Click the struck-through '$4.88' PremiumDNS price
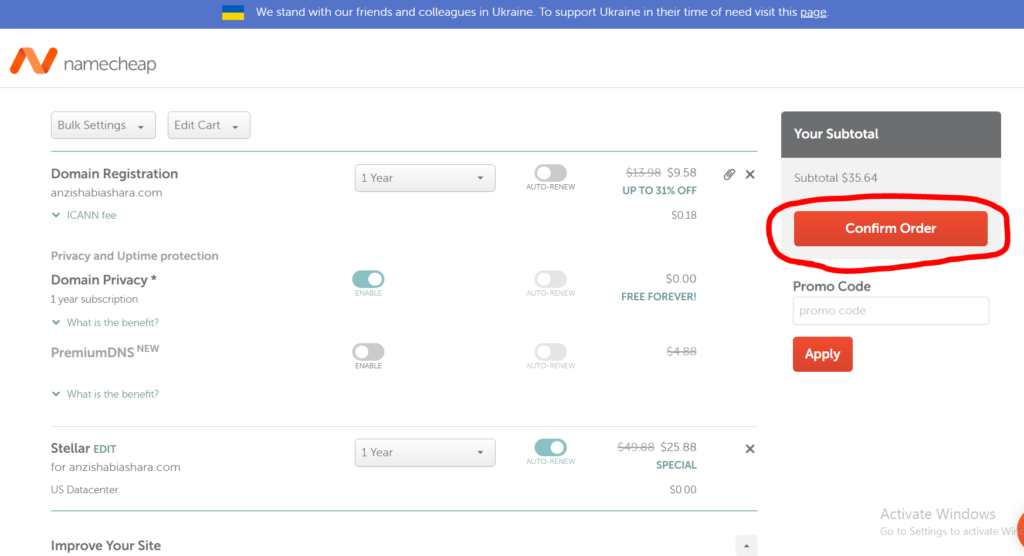Screen dimensions: 1024x556 [x=681, y=352]
